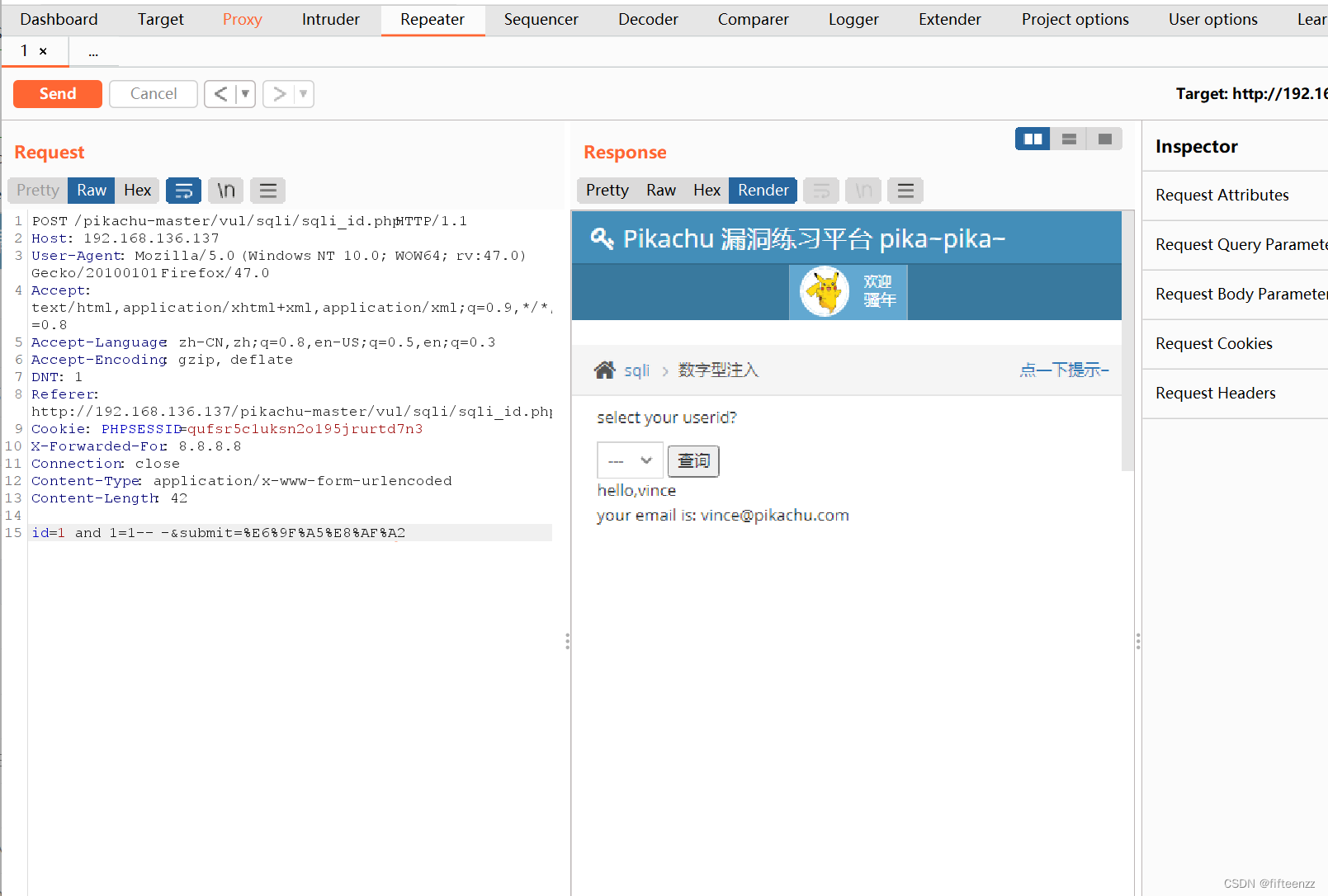Send the request
The width and height of the screenshot is (1328, 896).
pyautogui.click(x=58, y=94)
